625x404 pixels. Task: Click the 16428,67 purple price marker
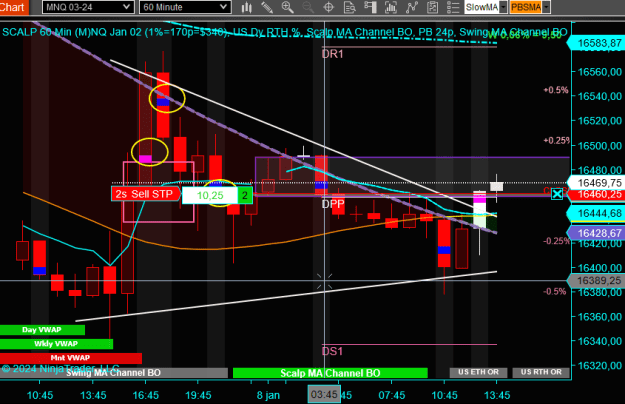[596, 233]
